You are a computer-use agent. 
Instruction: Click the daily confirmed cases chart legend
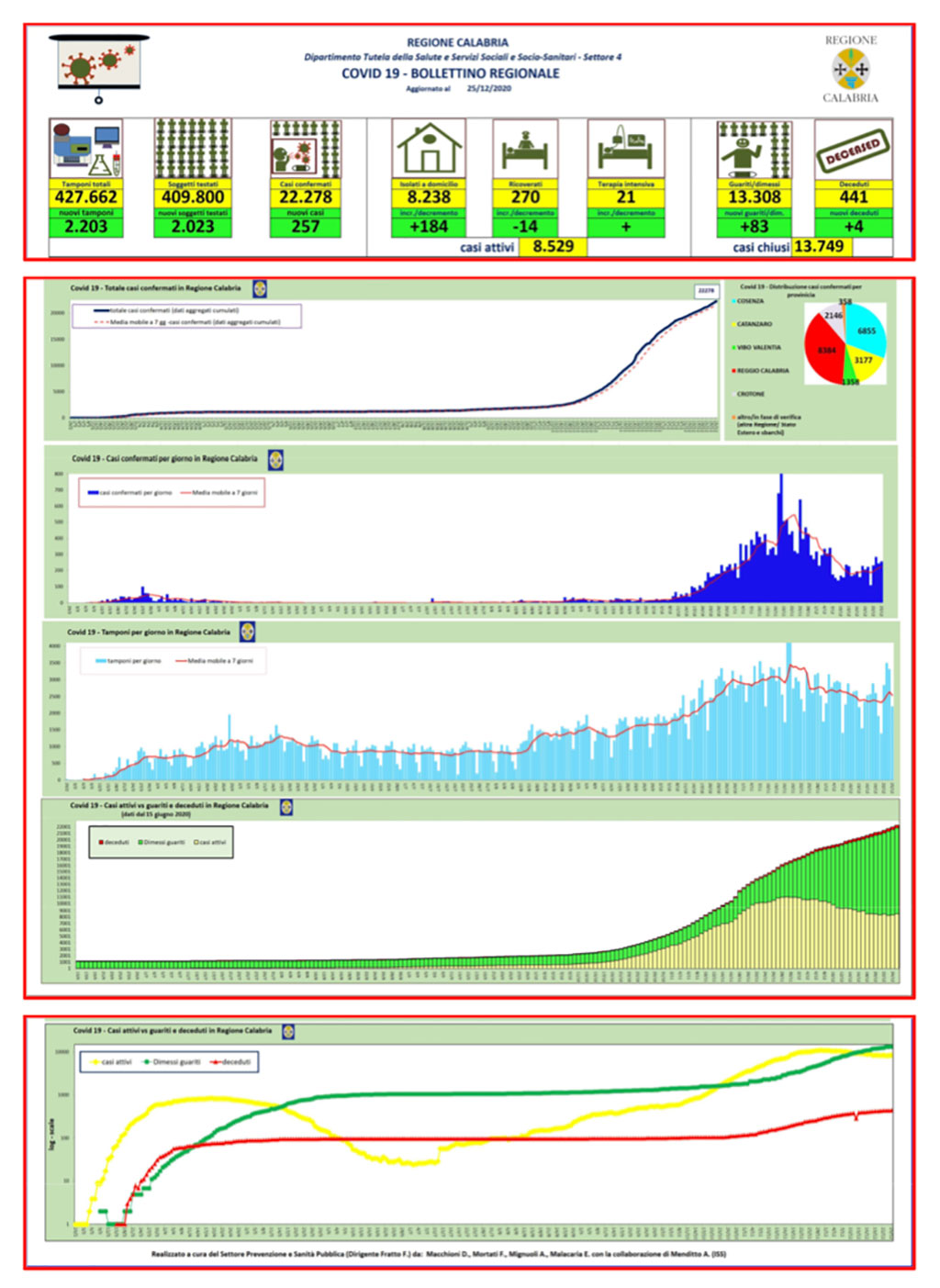point(172,493)
